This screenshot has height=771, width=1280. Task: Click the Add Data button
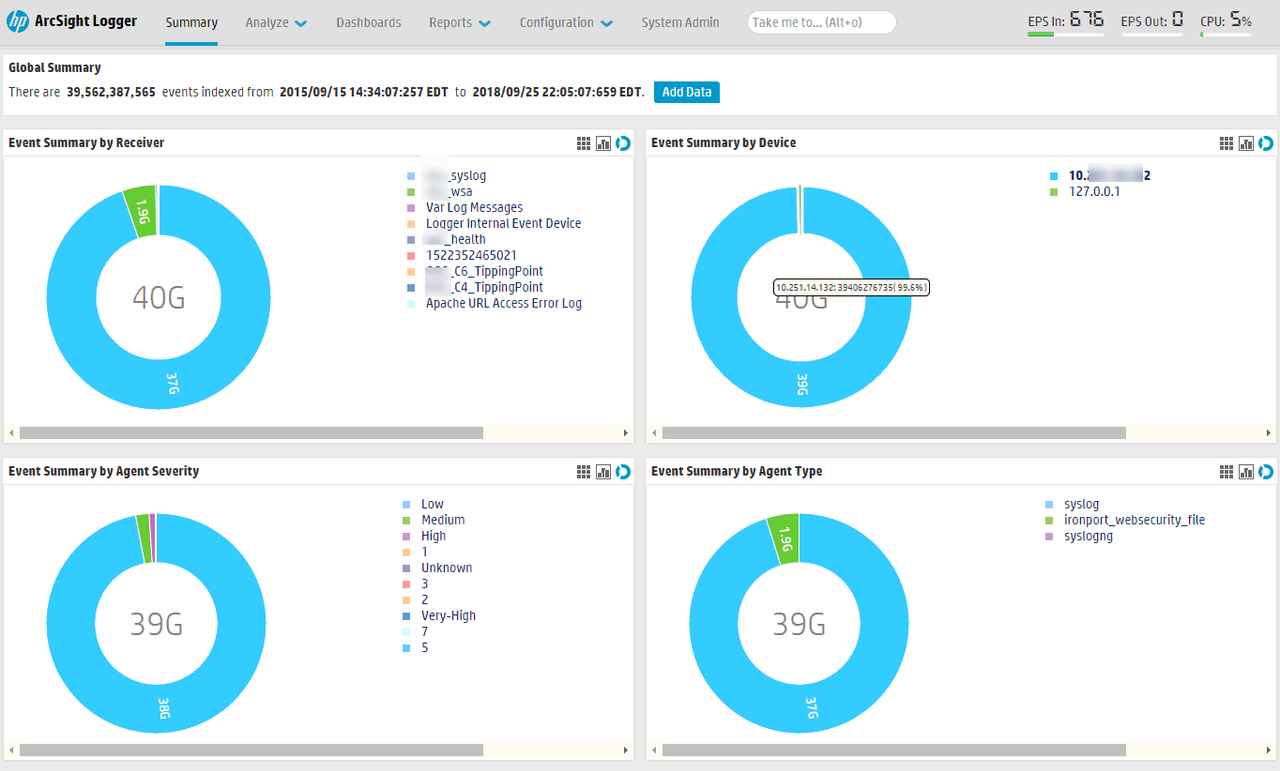point(687,92)
